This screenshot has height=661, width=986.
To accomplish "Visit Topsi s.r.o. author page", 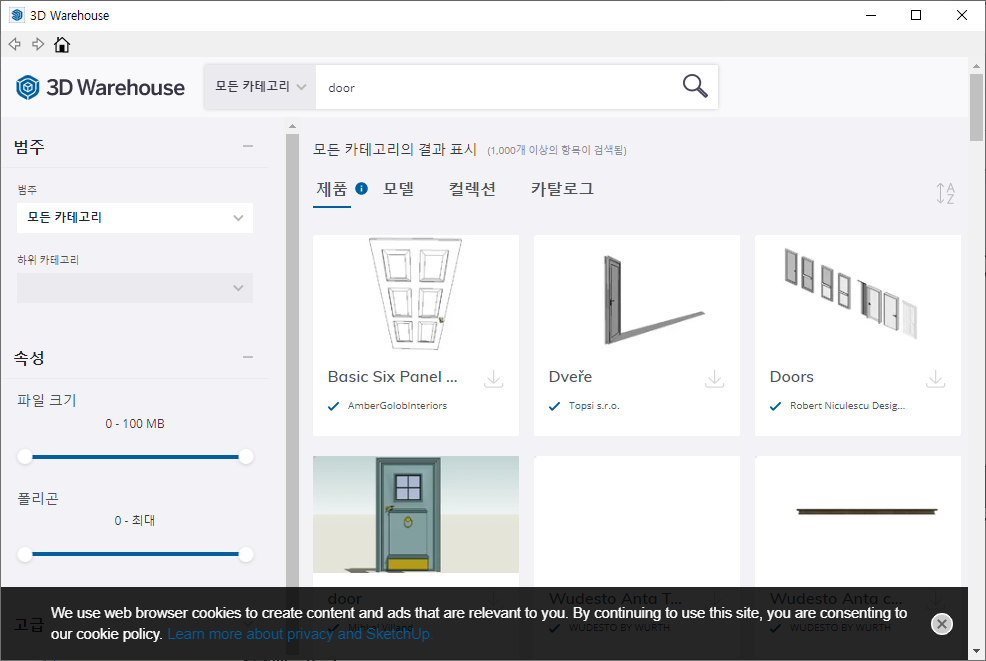I will [594, 406].
